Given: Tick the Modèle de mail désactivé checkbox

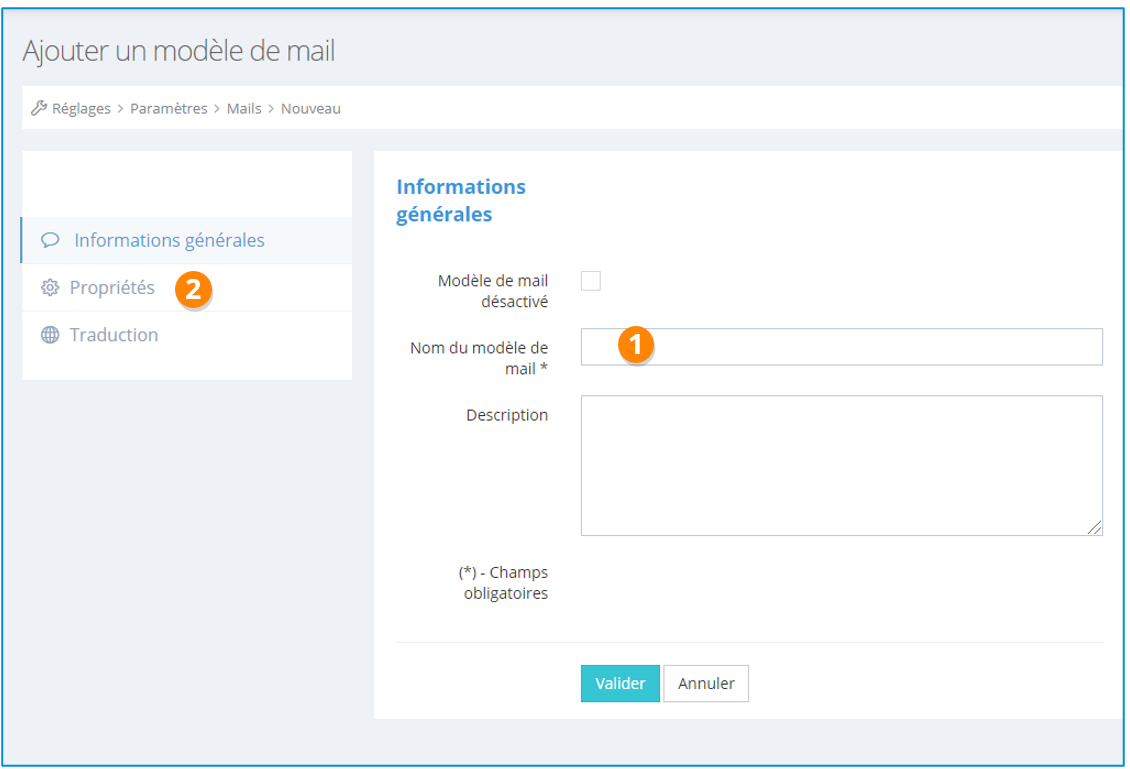Looking at the screenshot, I should [x=591, y=281].
